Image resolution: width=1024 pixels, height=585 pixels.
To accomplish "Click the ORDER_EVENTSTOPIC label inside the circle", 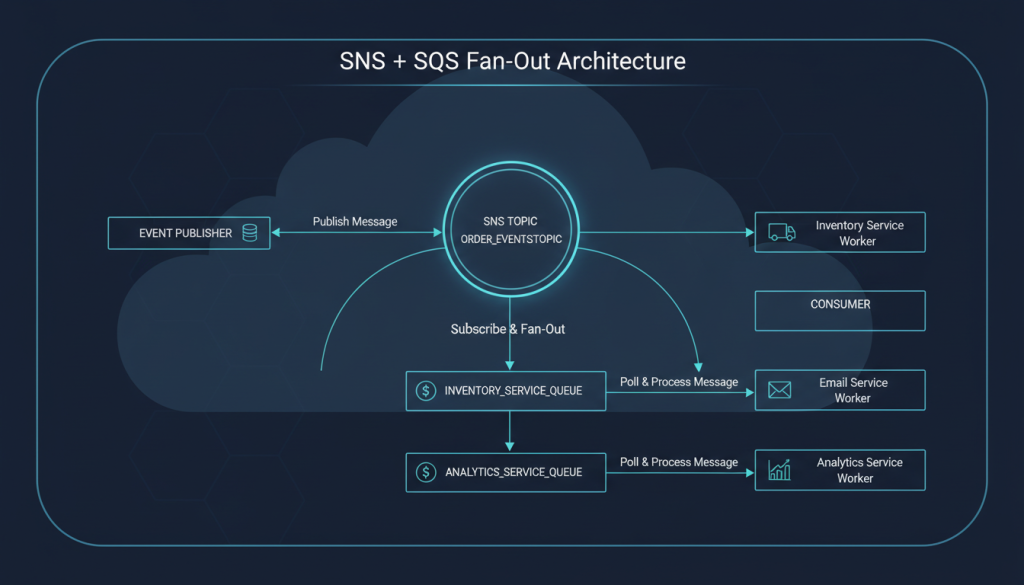I will [x=511, y=240].
